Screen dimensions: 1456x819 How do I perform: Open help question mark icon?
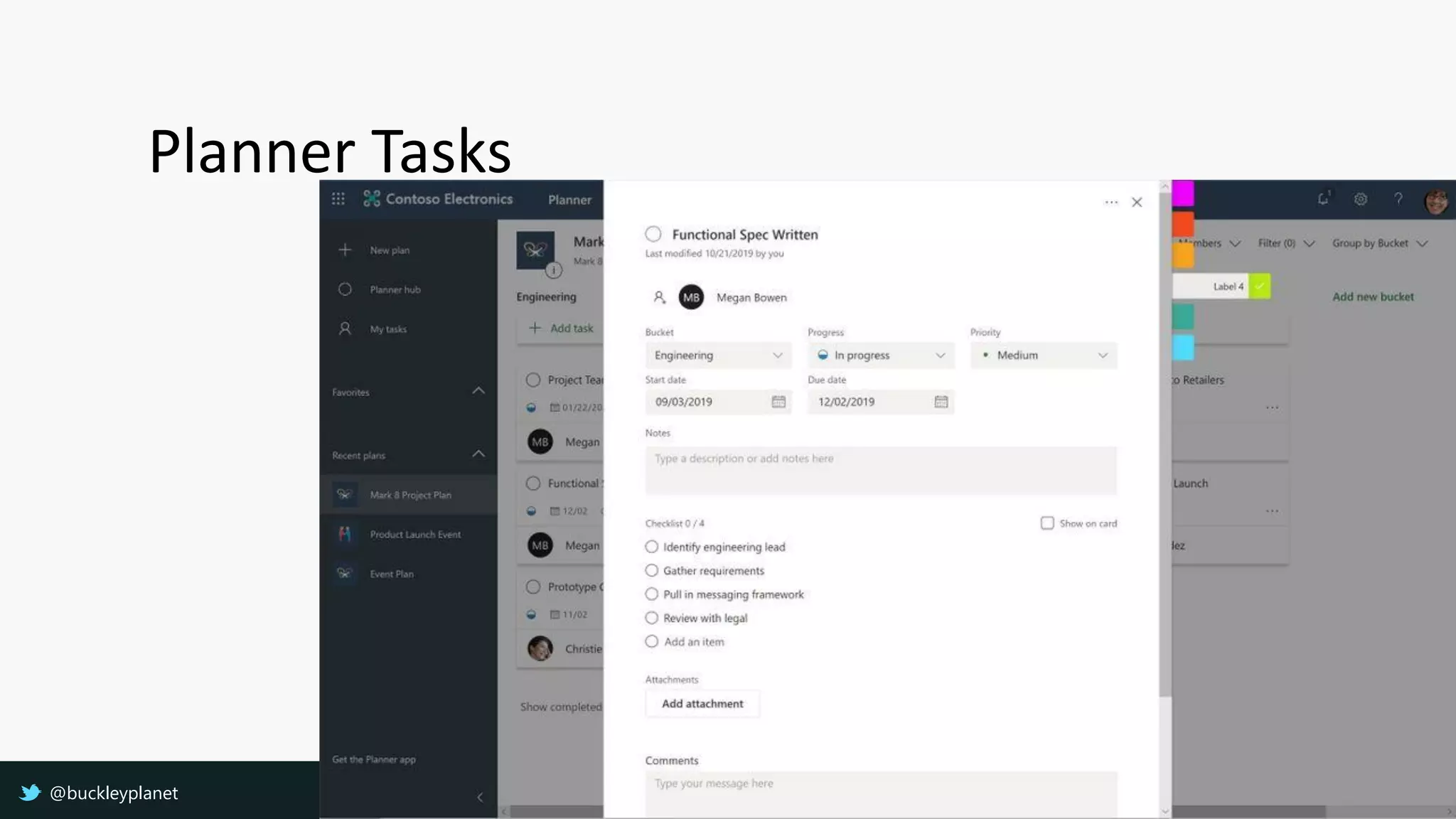coord(1398,199)
